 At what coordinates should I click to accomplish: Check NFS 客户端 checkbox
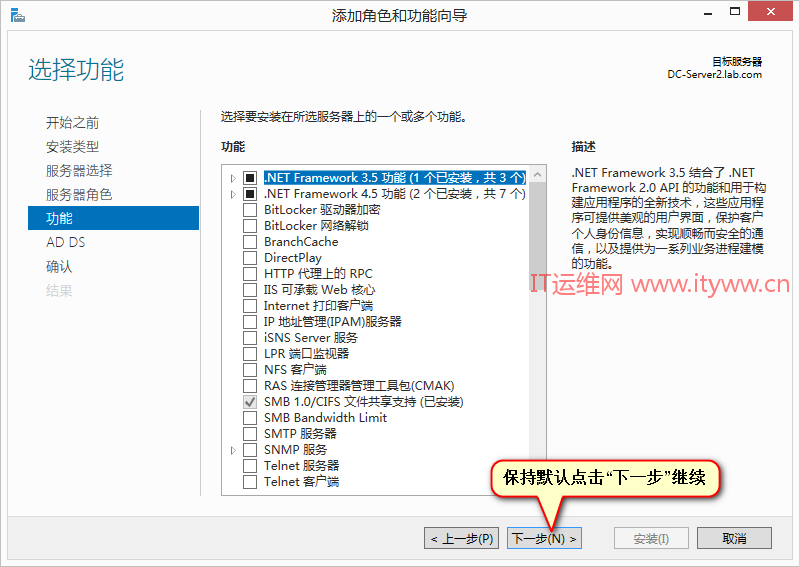click(x=250, y=370)
